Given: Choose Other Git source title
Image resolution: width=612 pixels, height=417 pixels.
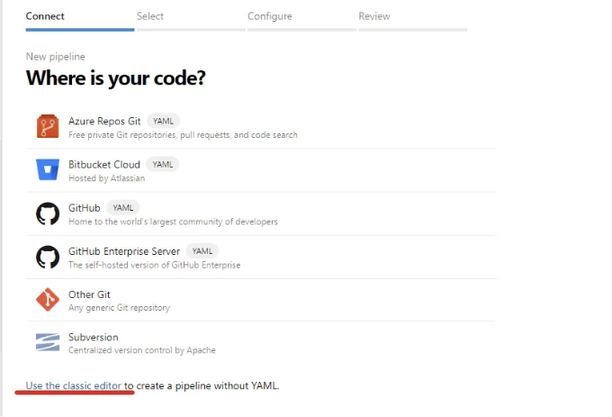Looking at the screenshot, I should coord(89,294).
